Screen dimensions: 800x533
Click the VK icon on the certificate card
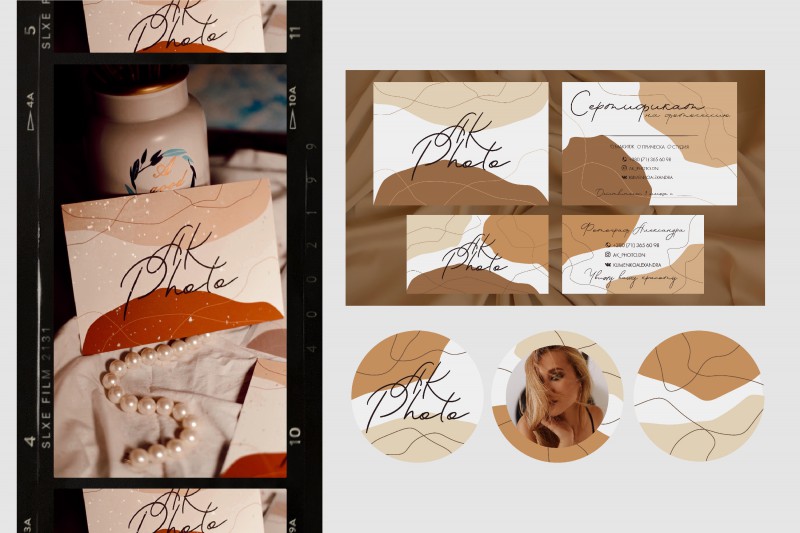click(624, 177)
